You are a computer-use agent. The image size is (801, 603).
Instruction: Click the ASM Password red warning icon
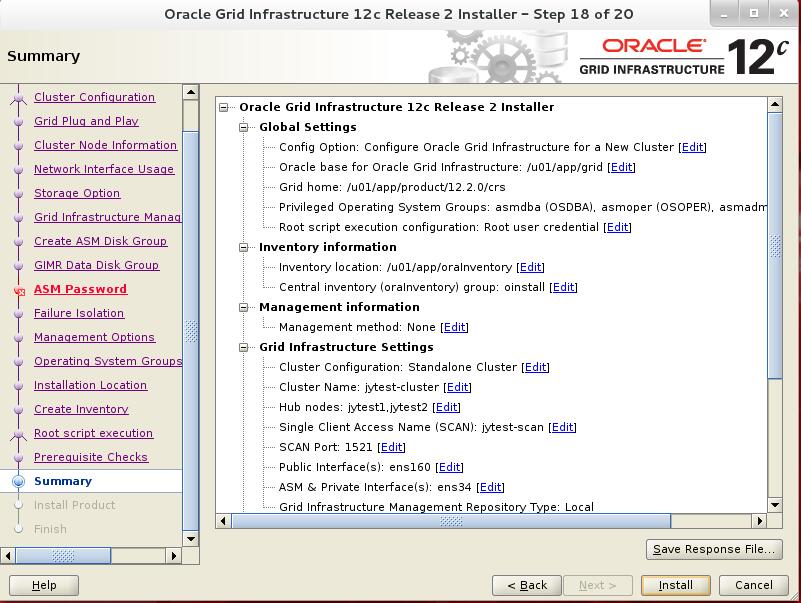19,291
